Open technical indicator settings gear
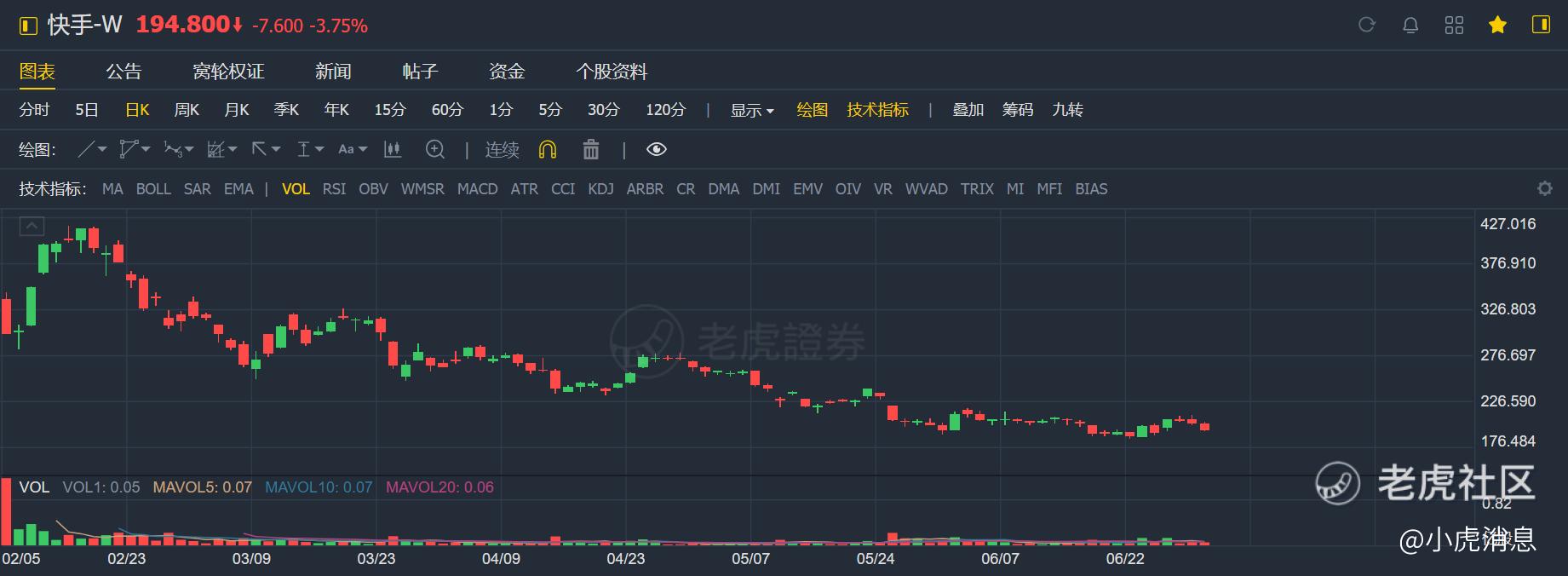The image size is (1568, 576). click(x=1544, y=188)
